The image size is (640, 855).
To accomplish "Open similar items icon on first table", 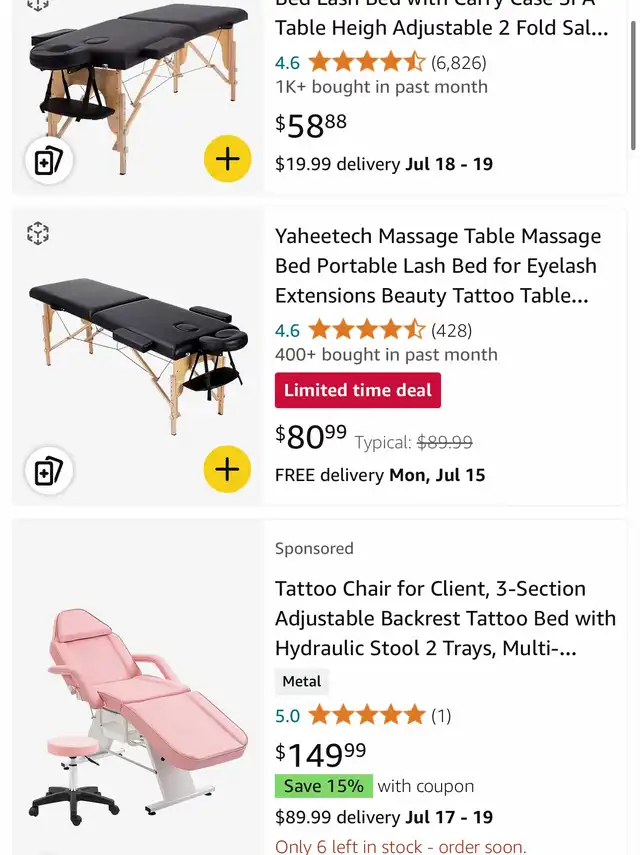I will point(49,160).
